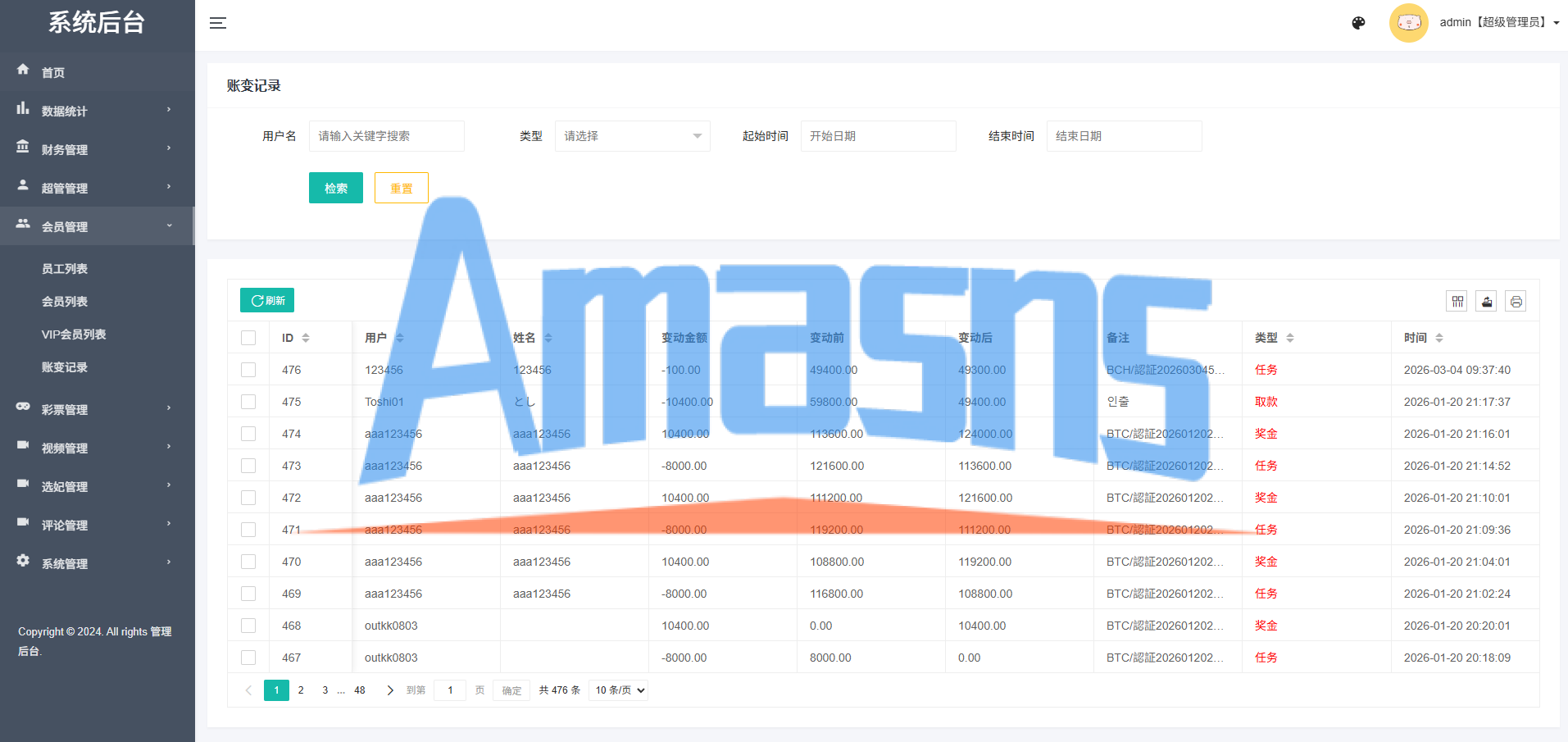1568x742 pixels.
Task: Click the 用户名 keyword search field
Action: 387,136
